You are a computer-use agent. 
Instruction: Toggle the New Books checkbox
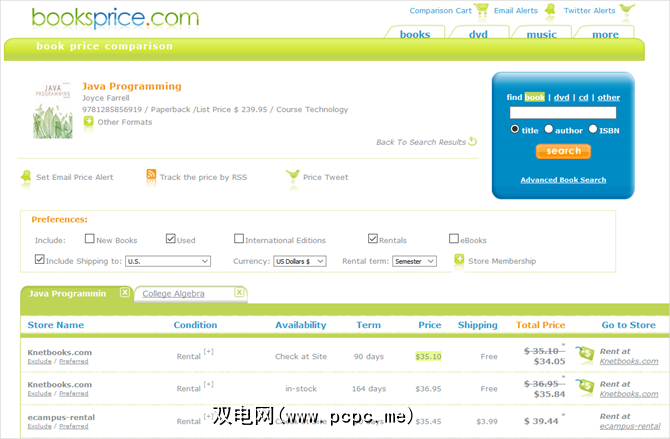[x=89, y=238]
